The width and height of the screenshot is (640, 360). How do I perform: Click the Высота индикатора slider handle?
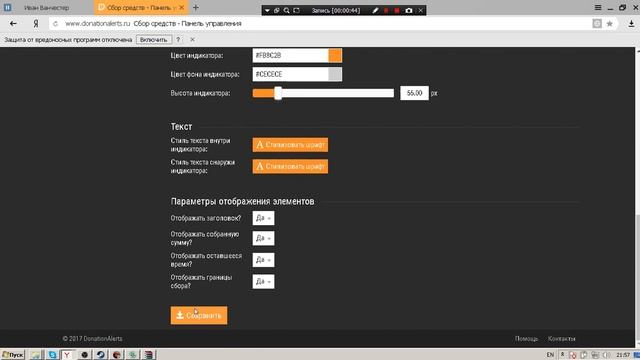click(278, 93)
